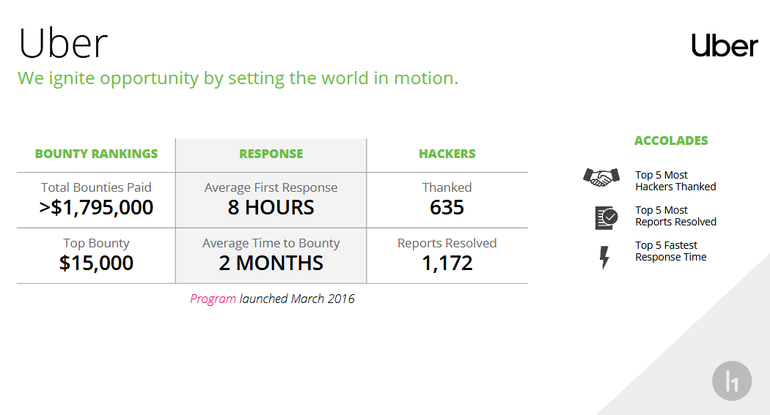Click the resolved reports checklist icon
This screenshot has width=770, height=415.
(x=604, y=217)
